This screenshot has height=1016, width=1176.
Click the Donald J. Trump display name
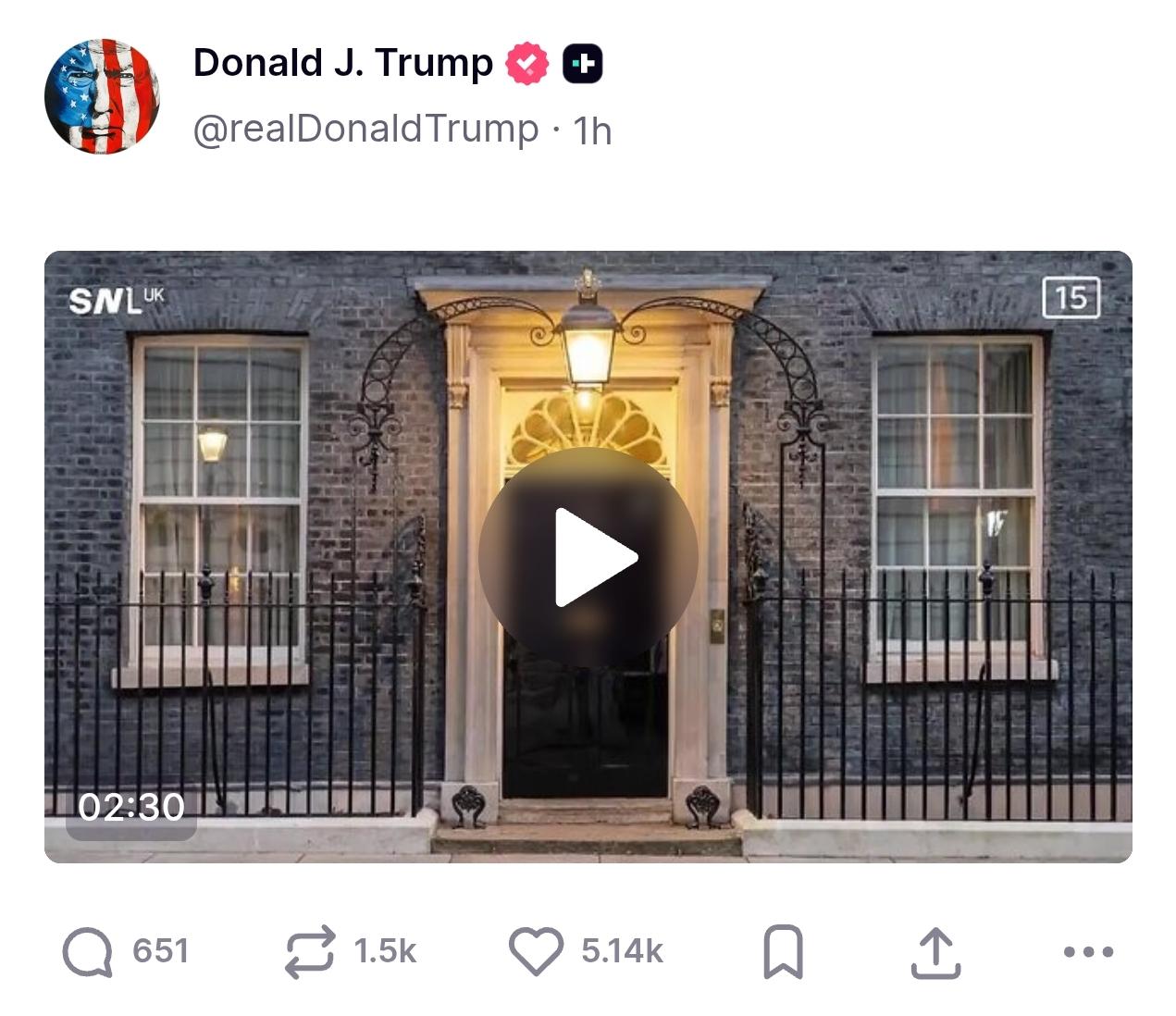[343, 63]
